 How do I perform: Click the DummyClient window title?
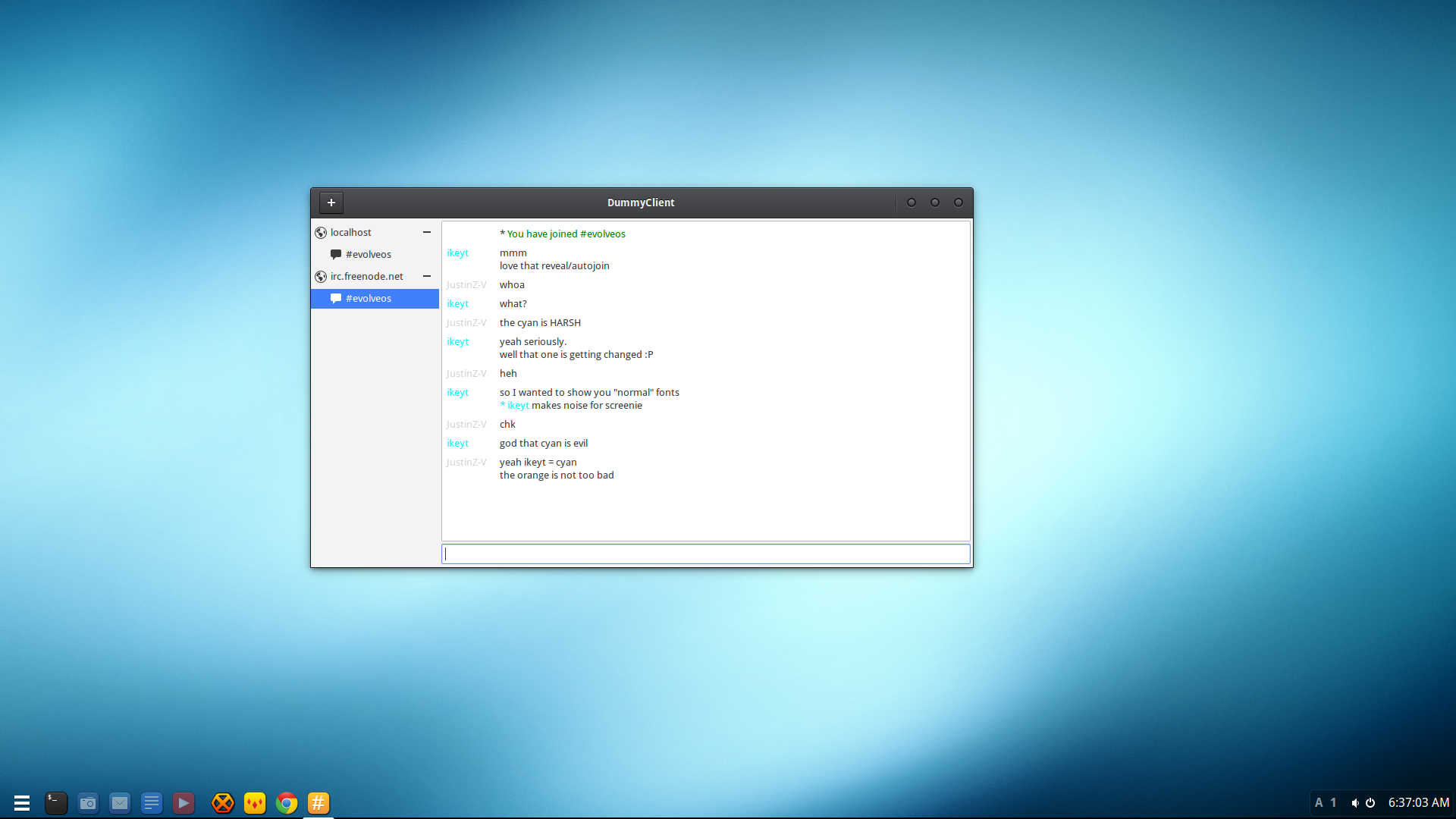point(641,202)
